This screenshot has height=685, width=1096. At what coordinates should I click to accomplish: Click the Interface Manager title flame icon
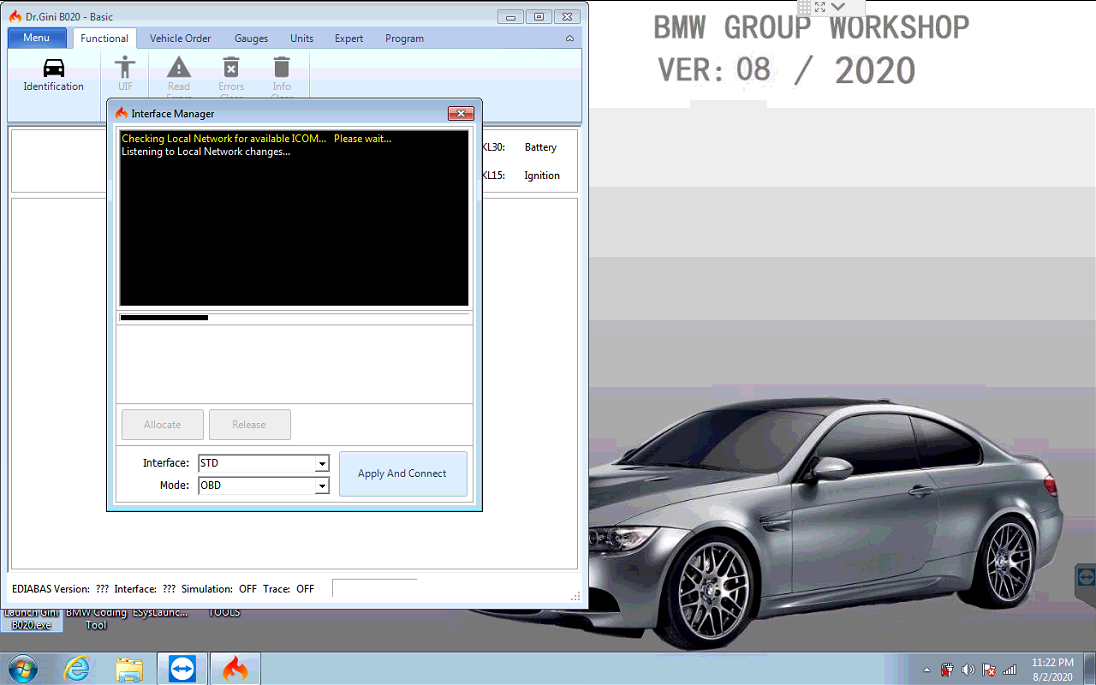[x=122, y=113]
